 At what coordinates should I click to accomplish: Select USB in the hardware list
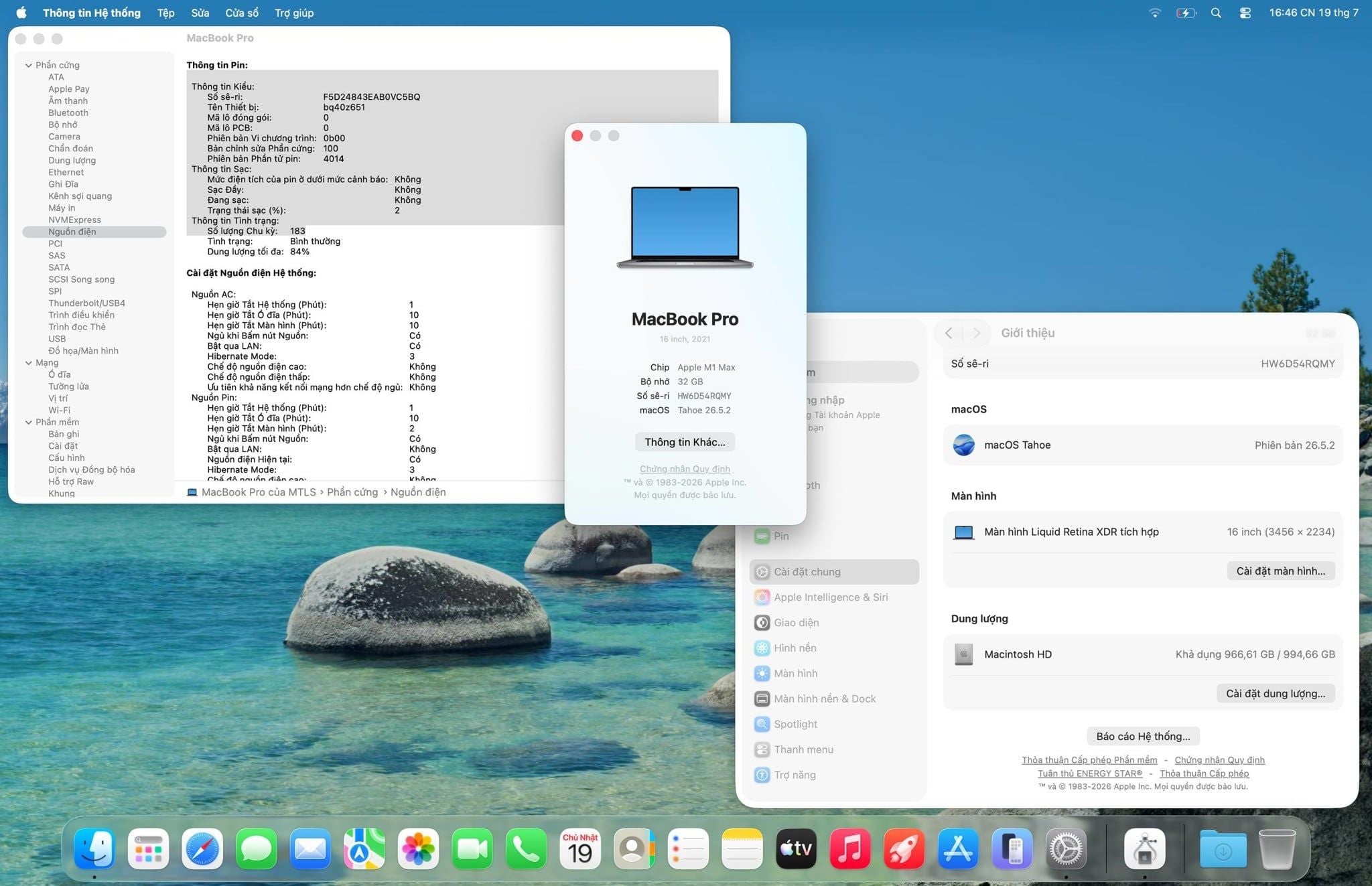pos(94,339)
